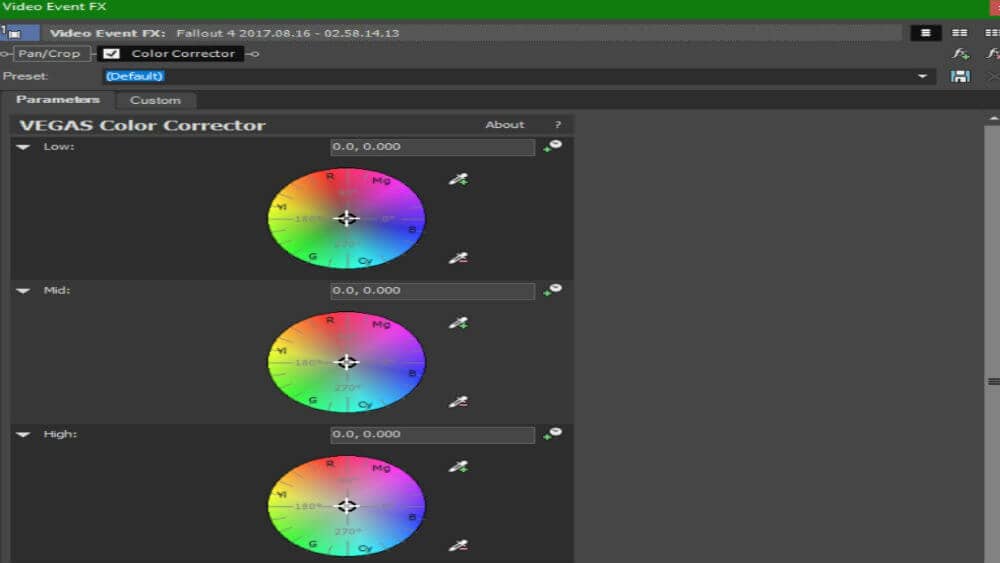This screenshot has height=563, width=1000.
Task: Click the center point of Mid color wheel
Action: [x=346, y=362]
